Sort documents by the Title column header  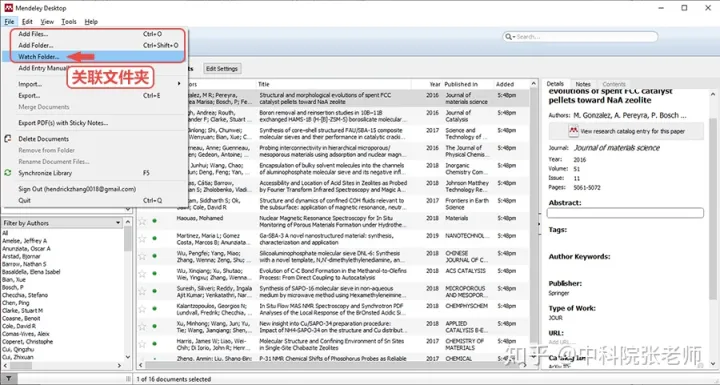[333, 84]
